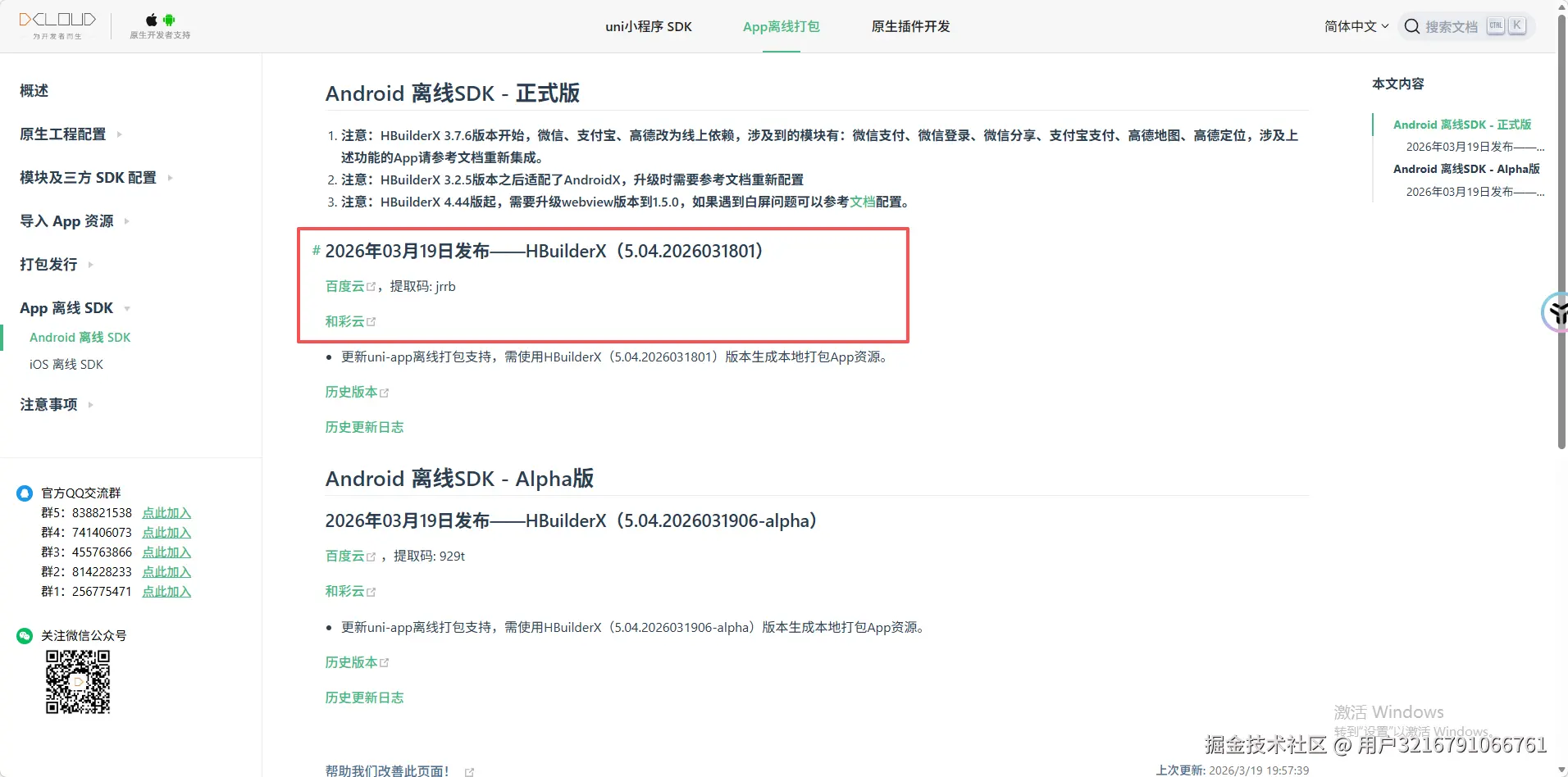Viewport: 1568px width, 777px height.
Task: Switch to the uni小程序 SDK tab
Action: pos(649,26)
